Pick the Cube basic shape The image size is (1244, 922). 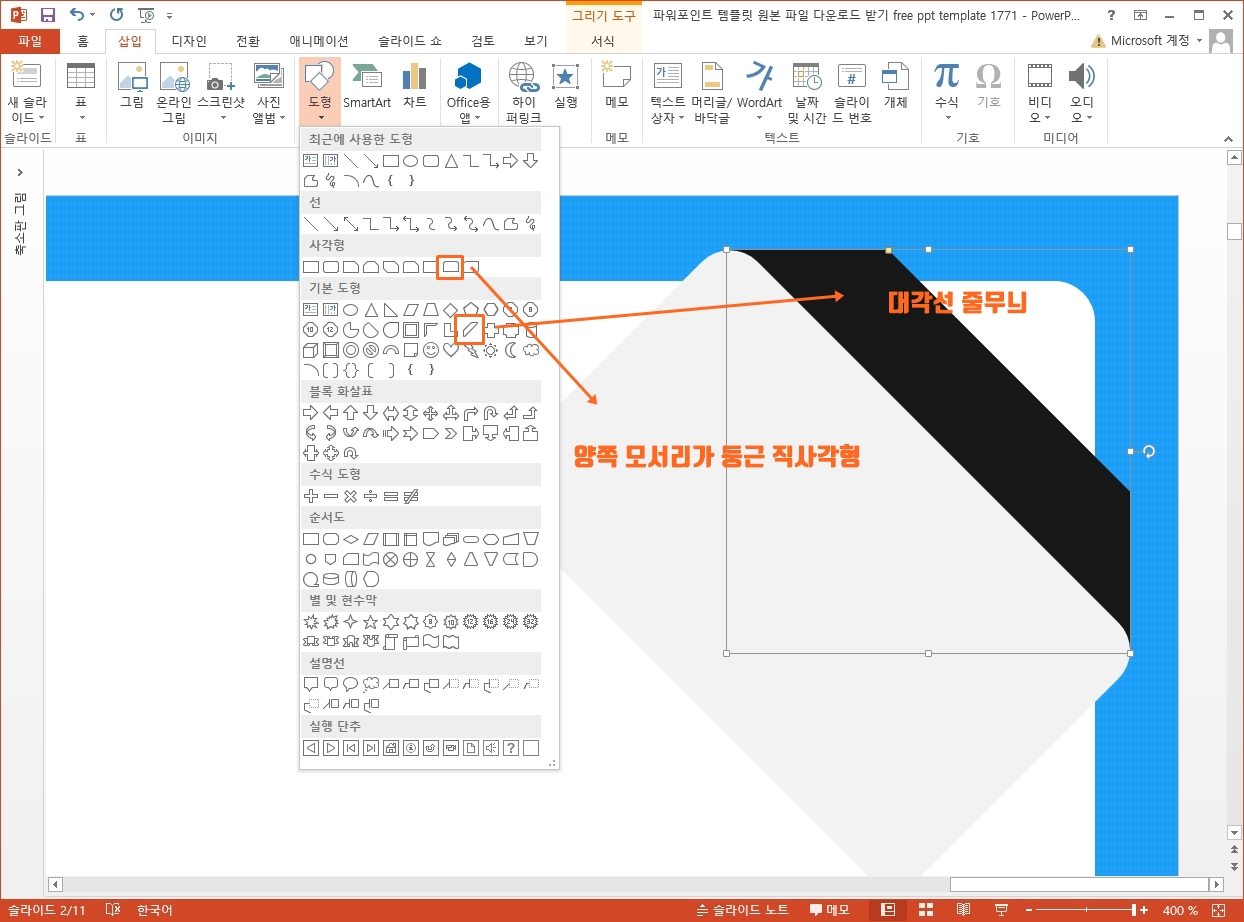click(310, 350)
